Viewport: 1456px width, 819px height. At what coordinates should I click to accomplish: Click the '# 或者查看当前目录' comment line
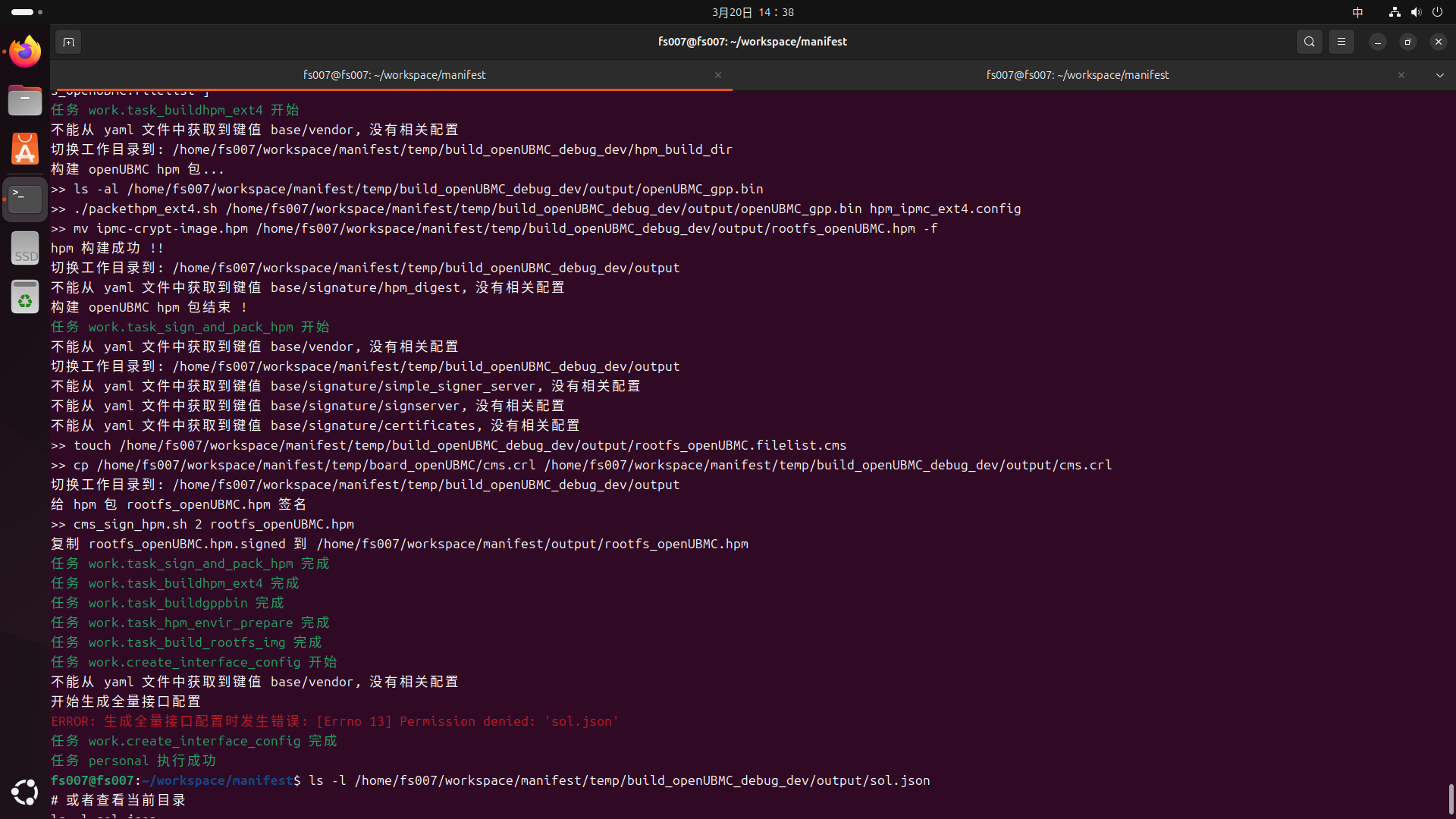[x=118, y=800]
